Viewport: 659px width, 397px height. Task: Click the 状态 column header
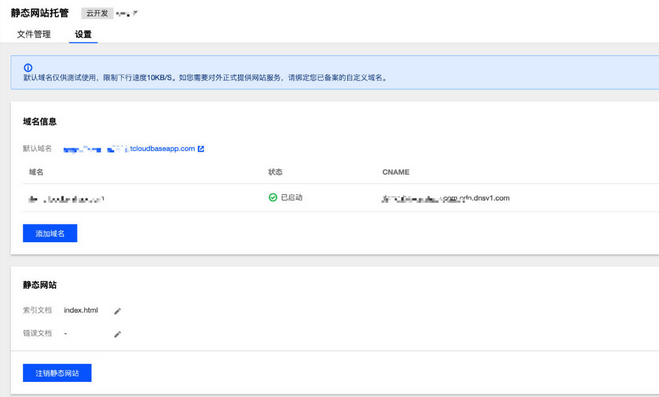tap(275, 172)
